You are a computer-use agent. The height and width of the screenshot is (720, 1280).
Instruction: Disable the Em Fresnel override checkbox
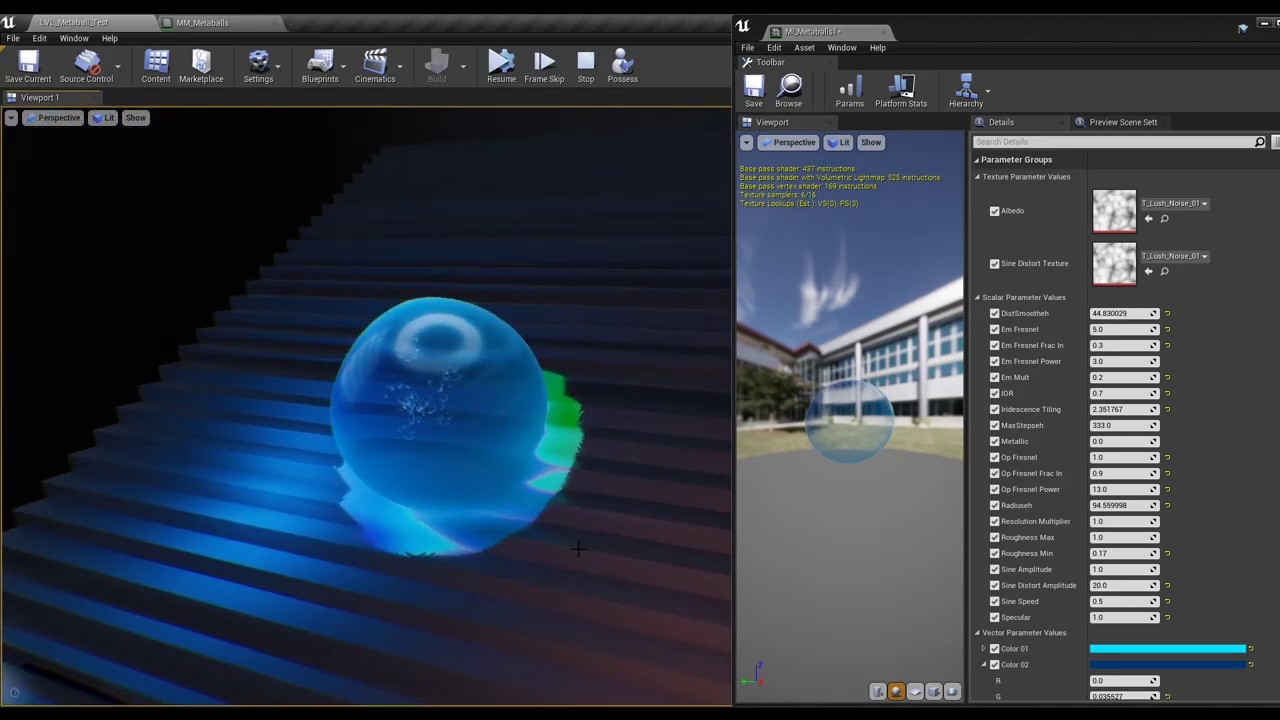994,330
